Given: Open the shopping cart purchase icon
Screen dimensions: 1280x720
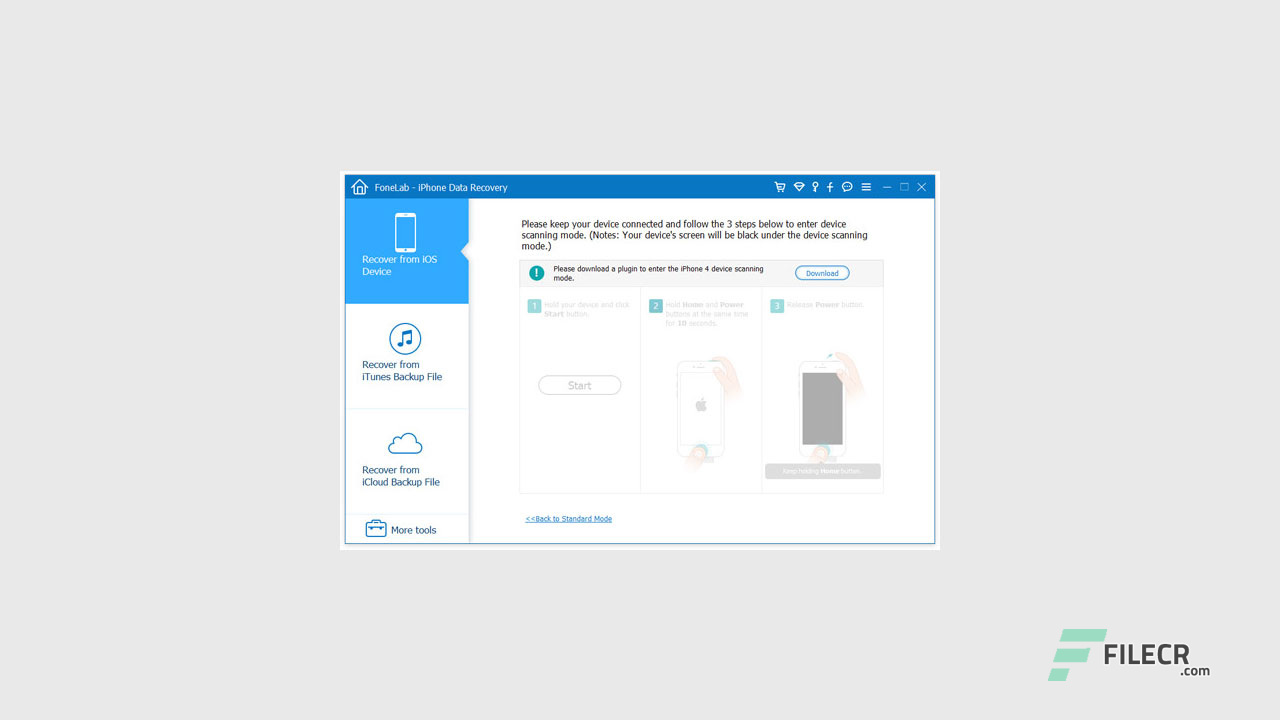Looking at the screenshot, I should [780, 187].
